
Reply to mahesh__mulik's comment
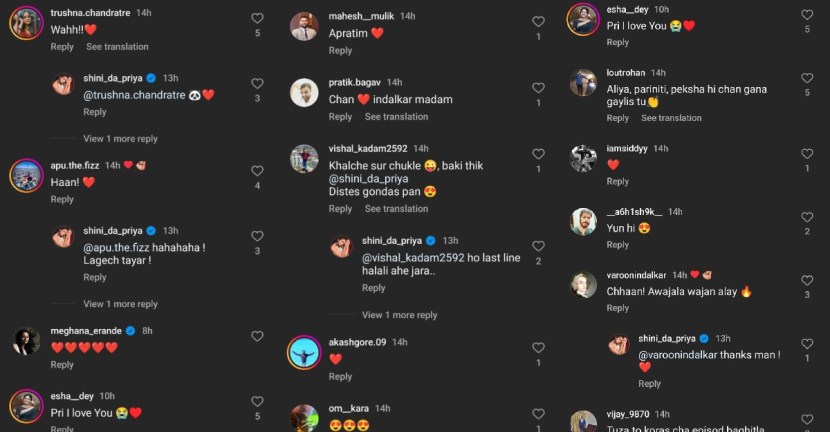click(340, 50)
